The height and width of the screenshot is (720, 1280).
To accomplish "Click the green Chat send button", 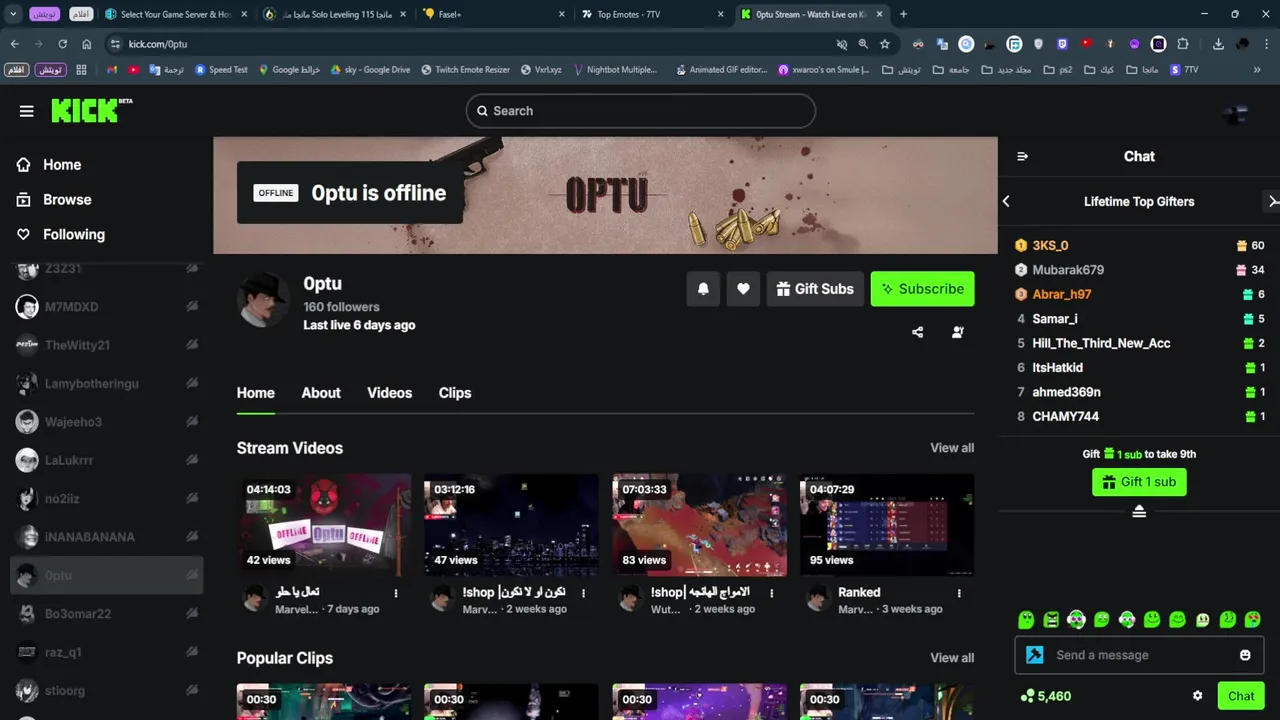I will pyautogui.click(x=1241, y=696).
